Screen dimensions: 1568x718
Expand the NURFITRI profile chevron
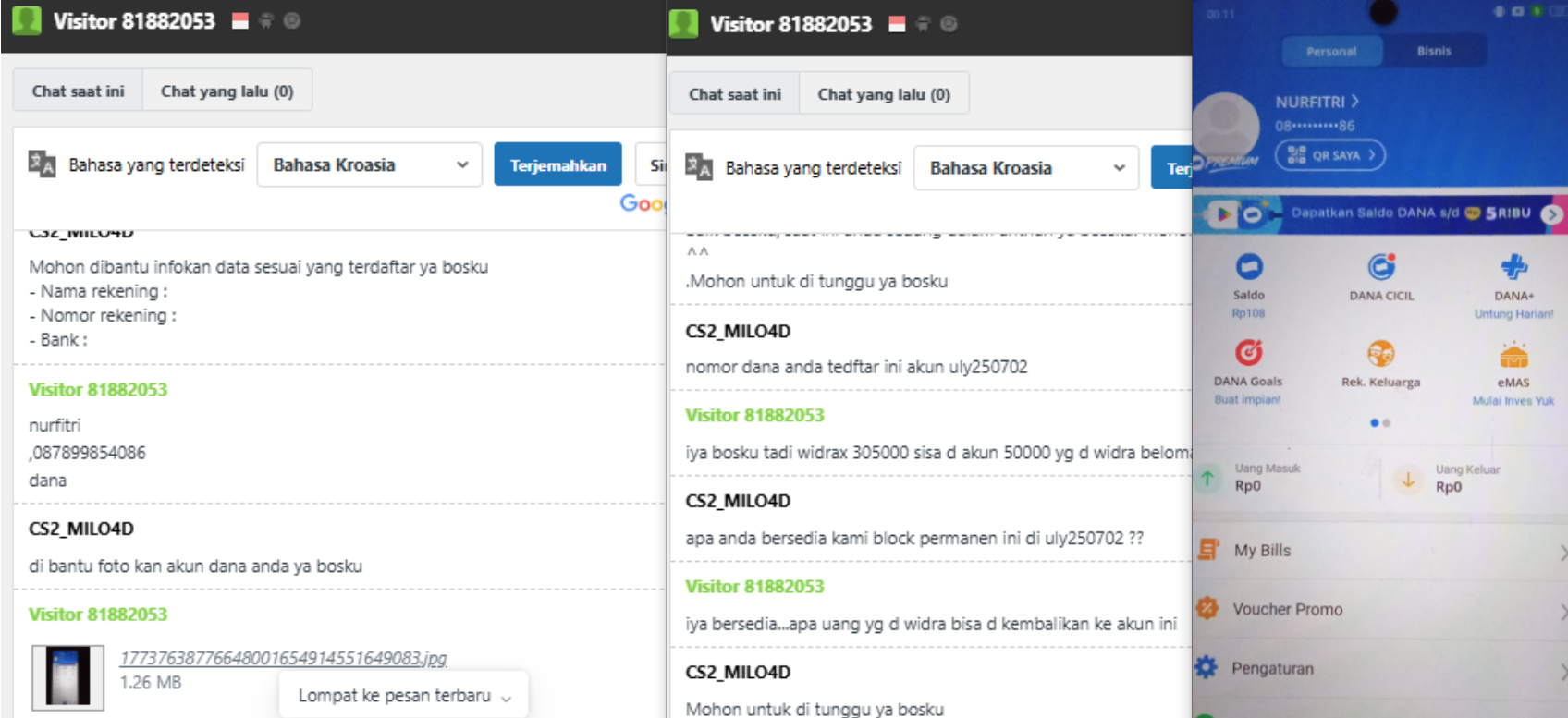pyautogui.click(x=1355, y=102)
